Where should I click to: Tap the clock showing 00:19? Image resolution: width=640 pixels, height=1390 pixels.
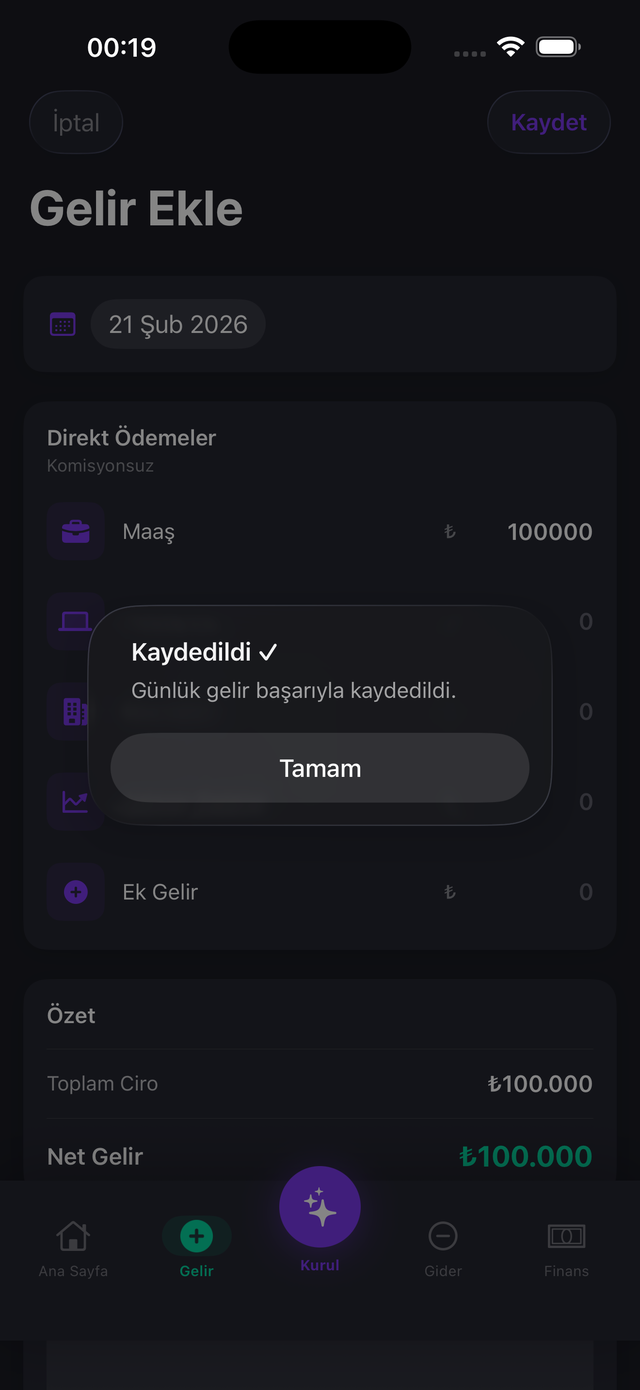(x=123, y=46)
